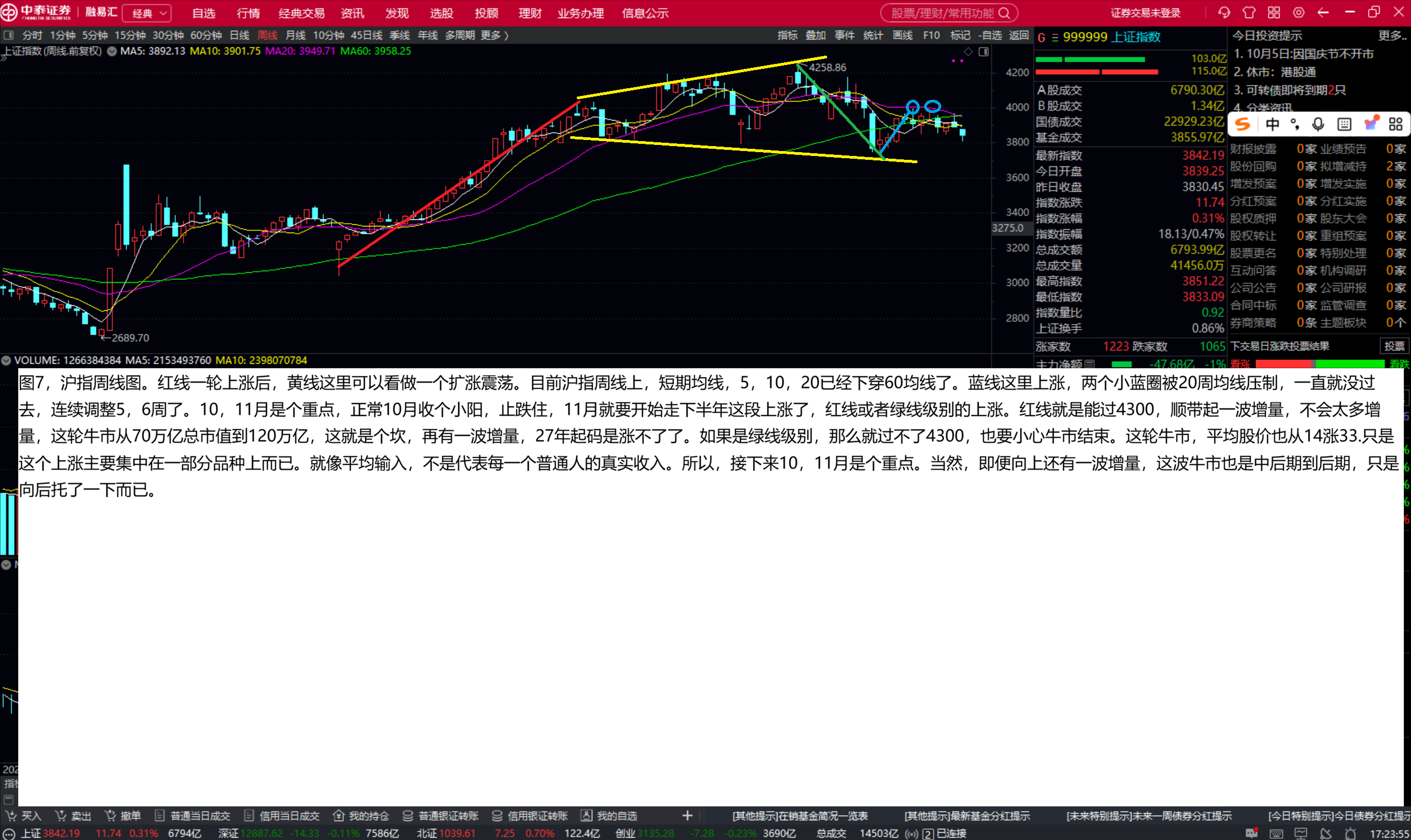
Task: Expand 更多.. in 今日投资提示
Action: coord(1392,36)
